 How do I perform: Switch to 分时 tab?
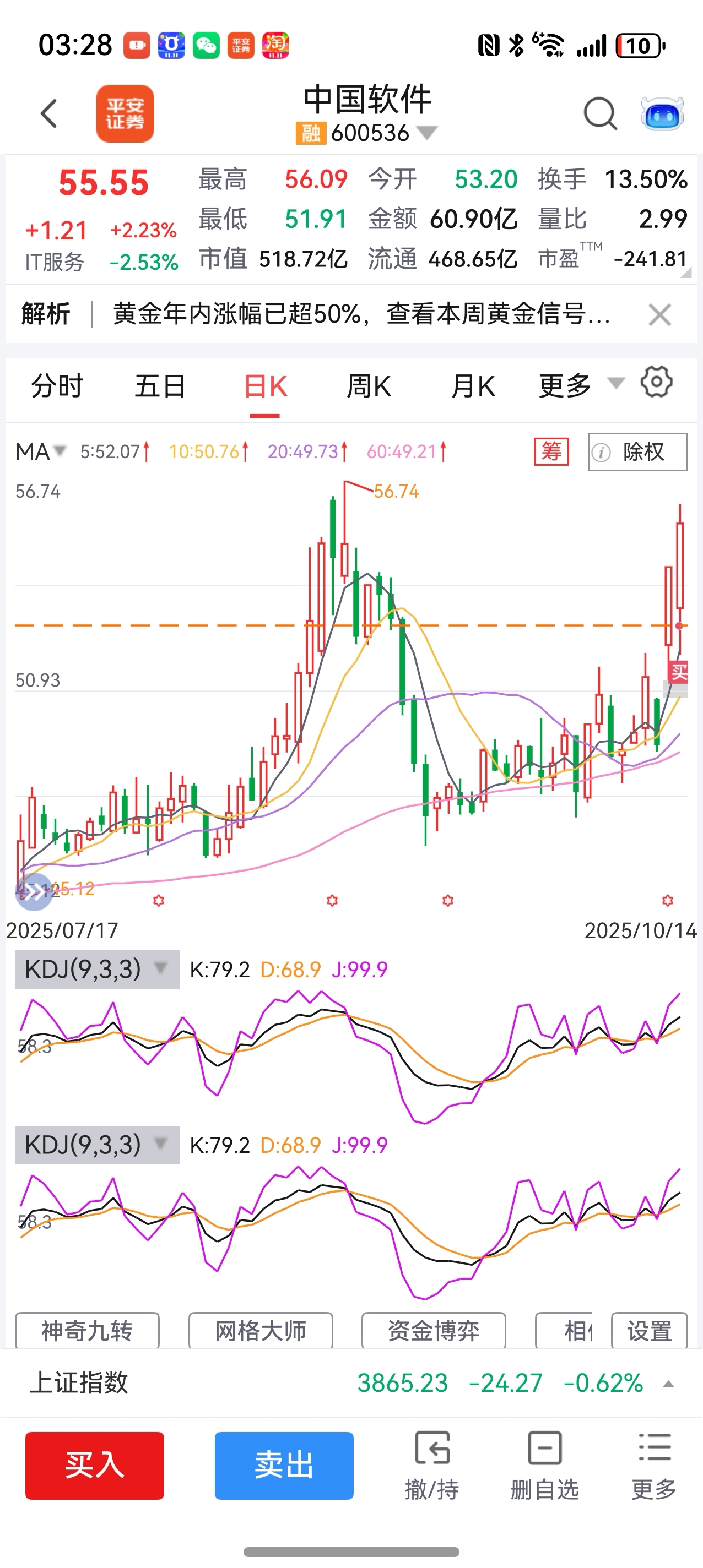click(x=57, y=386)
